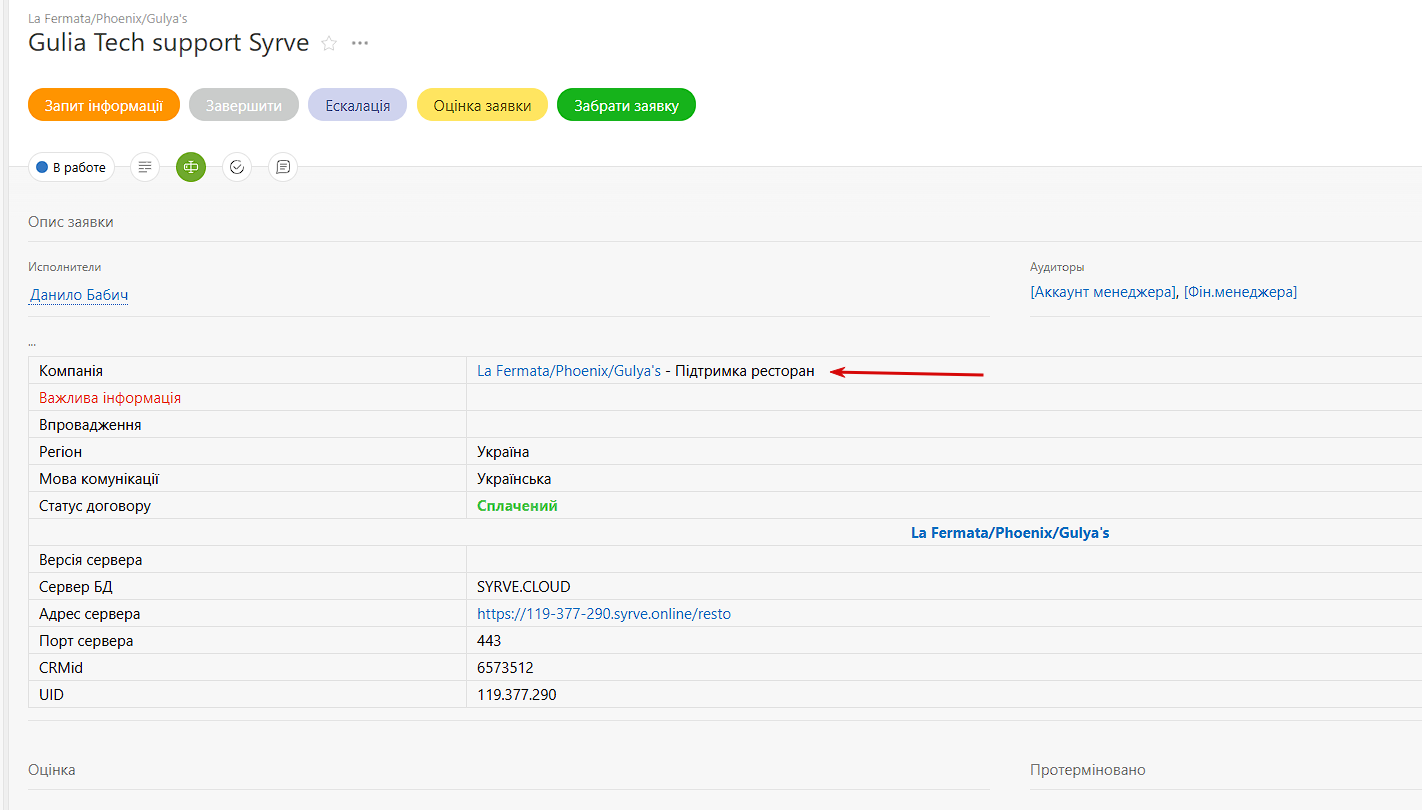Expand the '...' ellipsis above the table
Viewport: 1422px width, 810px height.
[32, 342]
